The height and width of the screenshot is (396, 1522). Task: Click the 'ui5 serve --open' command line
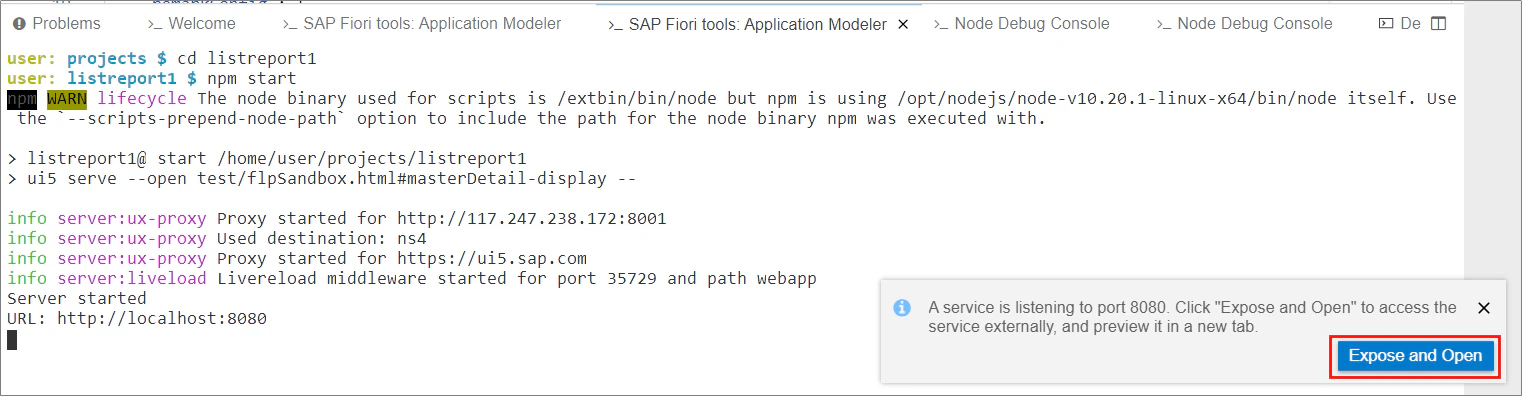pyautogui.click(x=322, y=179)
